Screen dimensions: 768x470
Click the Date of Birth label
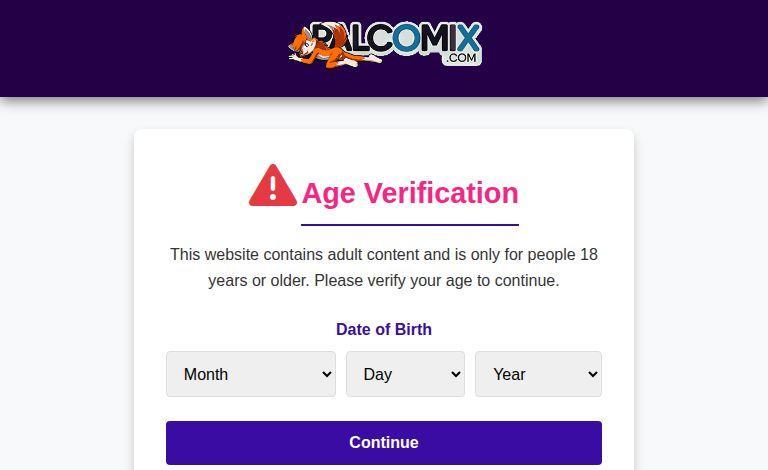coord(384,329)
